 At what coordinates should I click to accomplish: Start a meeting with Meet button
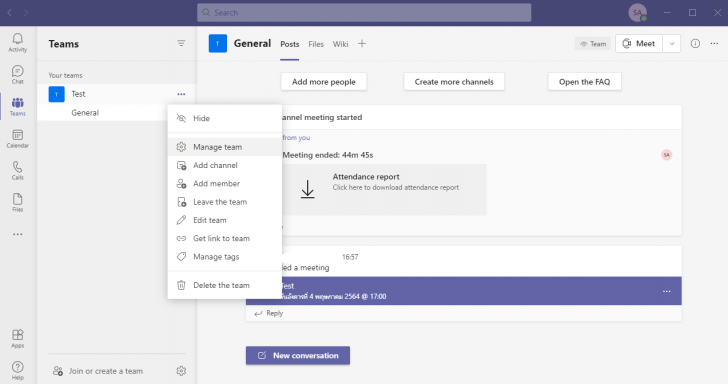click(x=639, y=44)
